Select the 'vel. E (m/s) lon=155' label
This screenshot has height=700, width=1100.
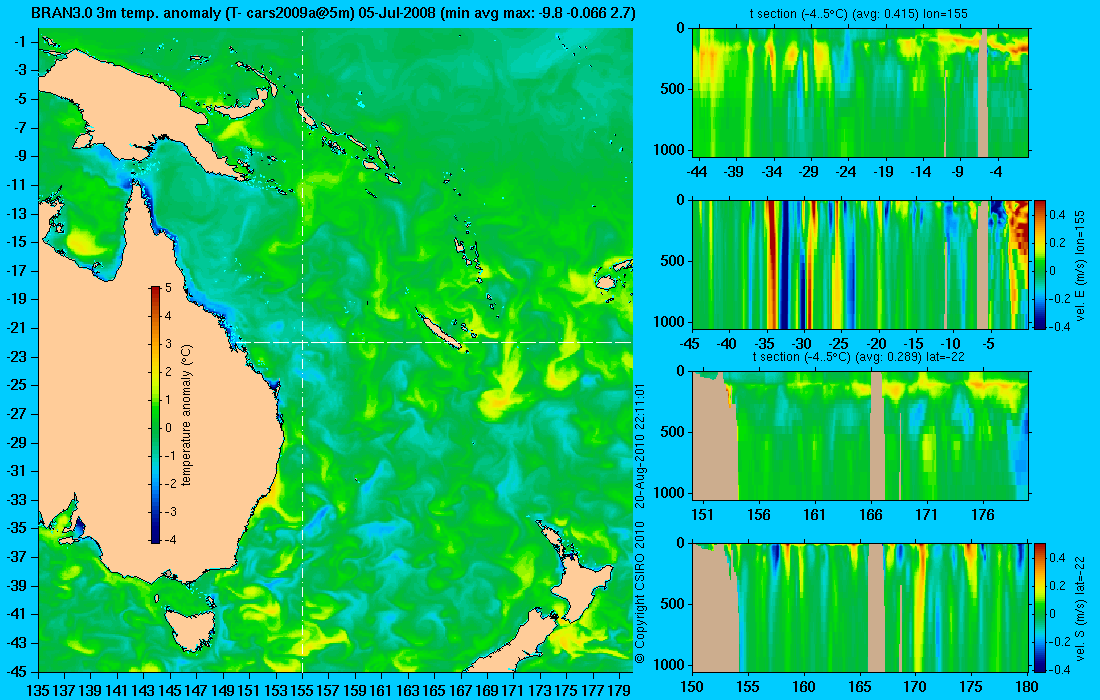1080,265
